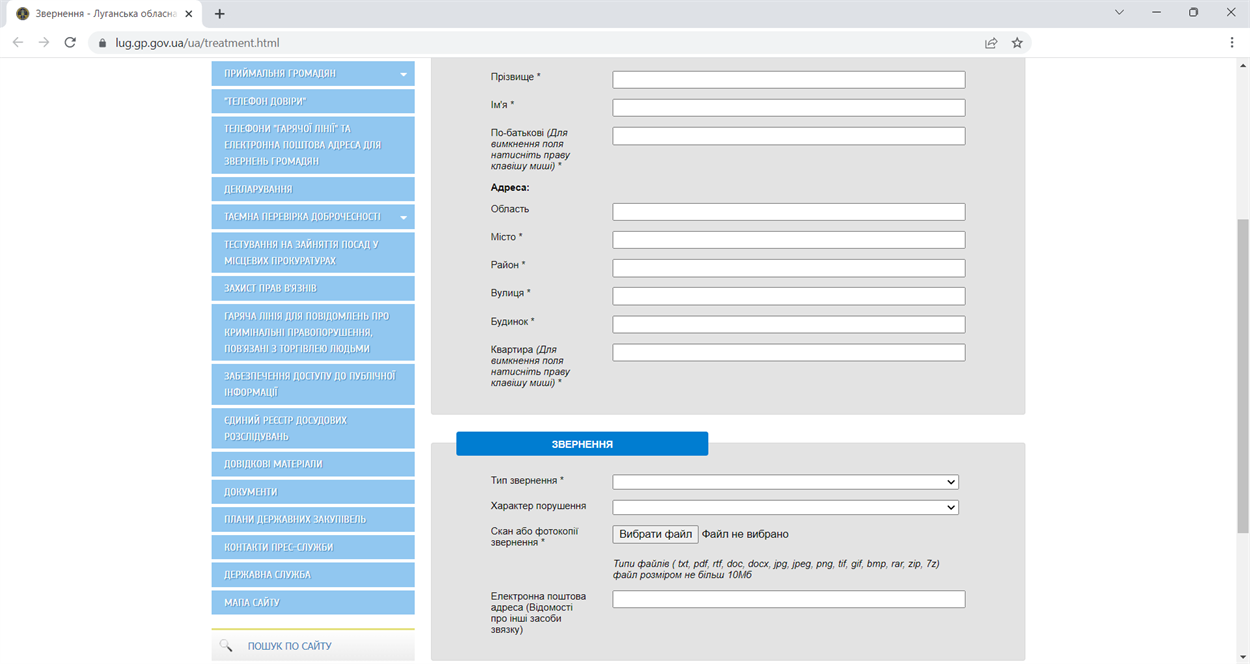Click the allowed file types hint text

pos(776,570)
